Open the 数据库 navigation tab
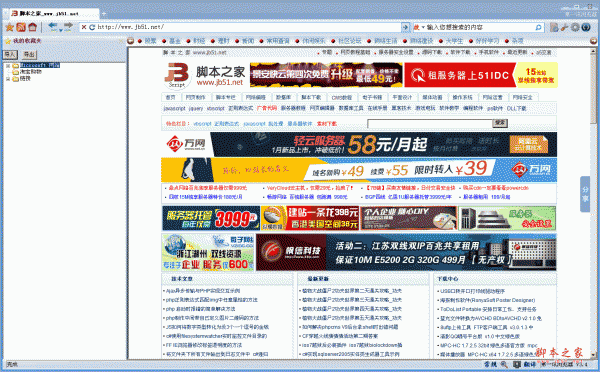The image size is (600, 372). click(x=284, y=97)
